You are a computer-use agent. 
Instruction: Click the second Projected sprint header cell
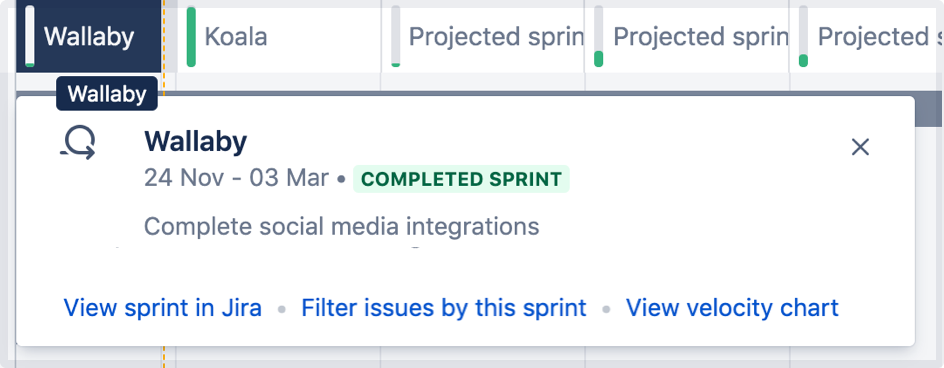[687, 37]
